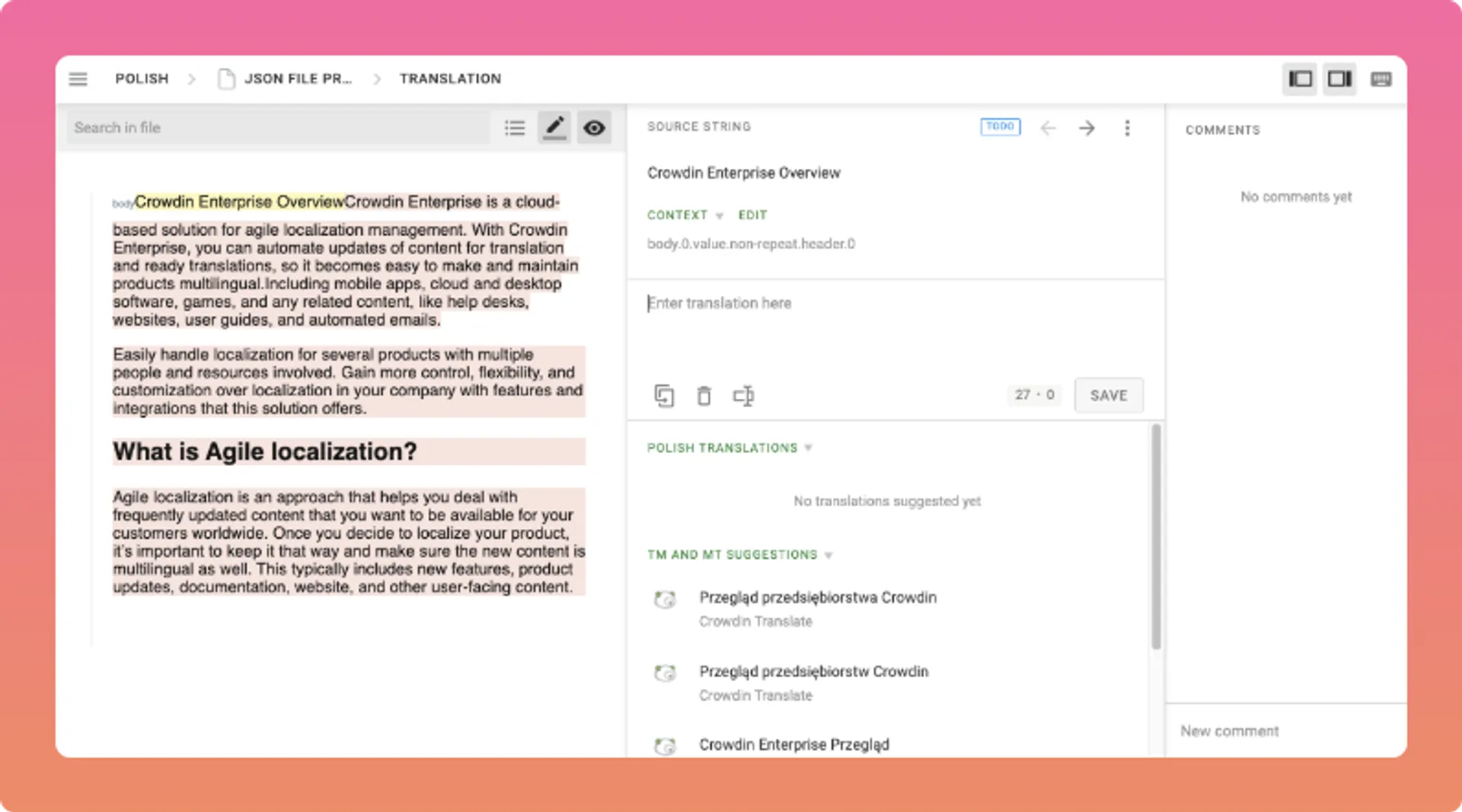Image resolution: width=1462 pixels, height=812 pixels.
Task: Open JSON FILE PR... breadcrumb
Action: (x=298, y=79)
